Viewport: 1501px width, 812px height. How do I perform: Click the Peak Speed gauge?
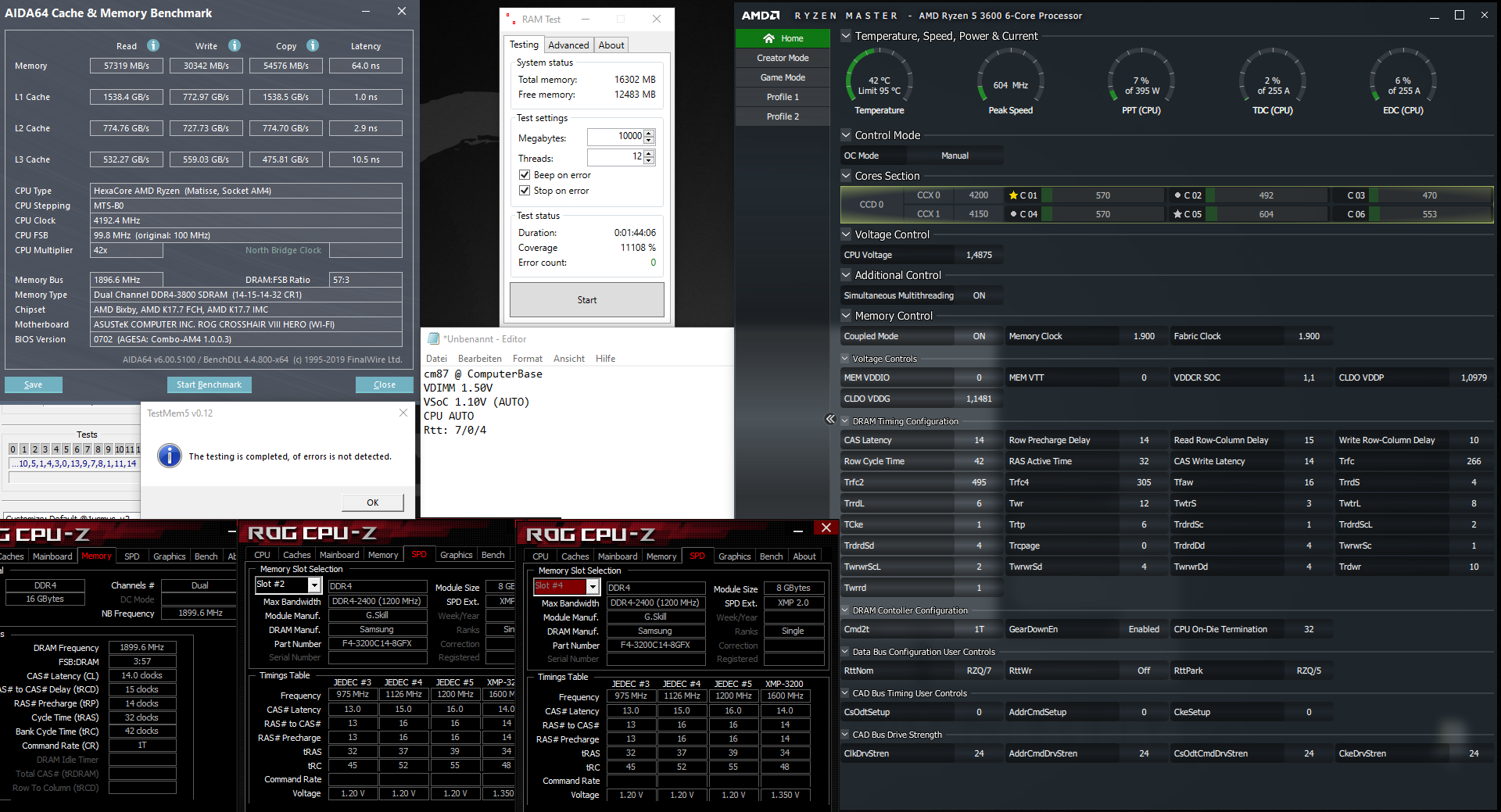tap(1010, 76)
